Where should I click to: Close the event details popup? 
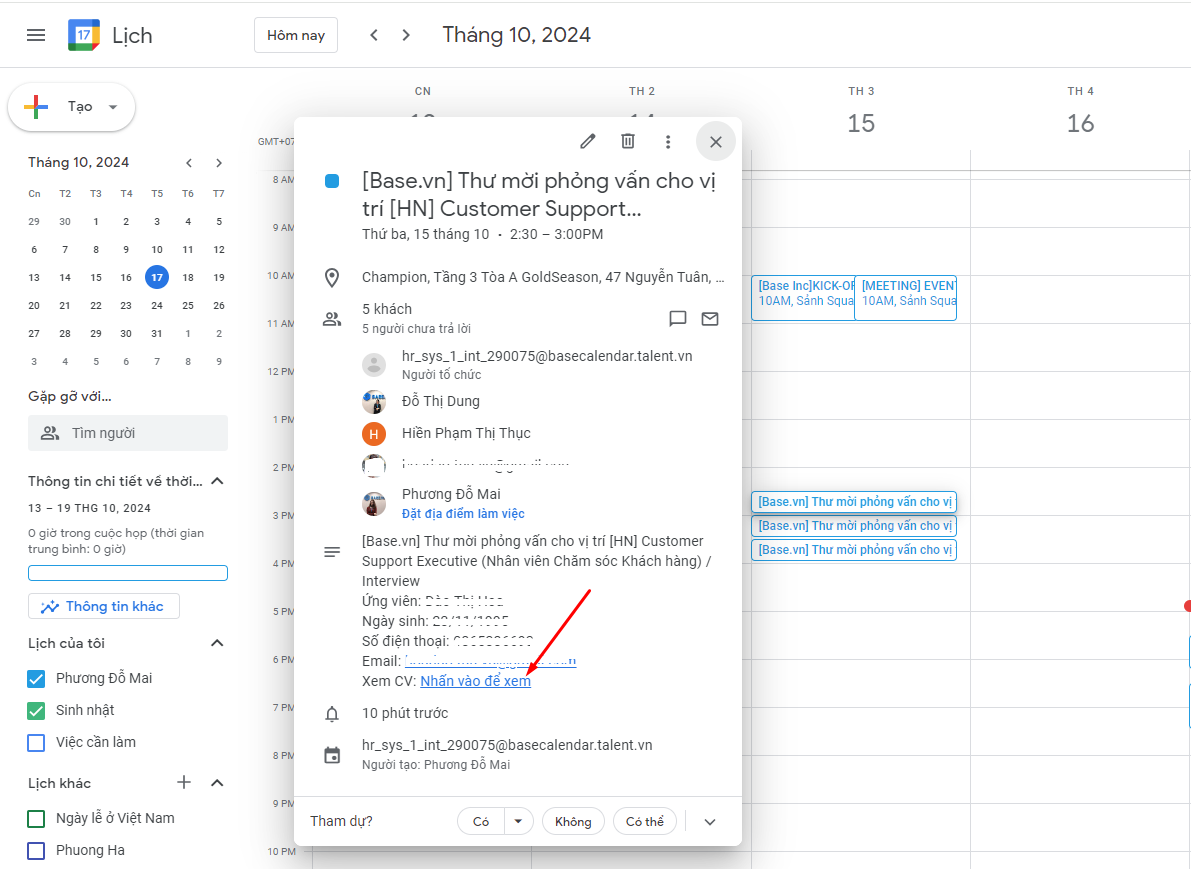(716, 141)
